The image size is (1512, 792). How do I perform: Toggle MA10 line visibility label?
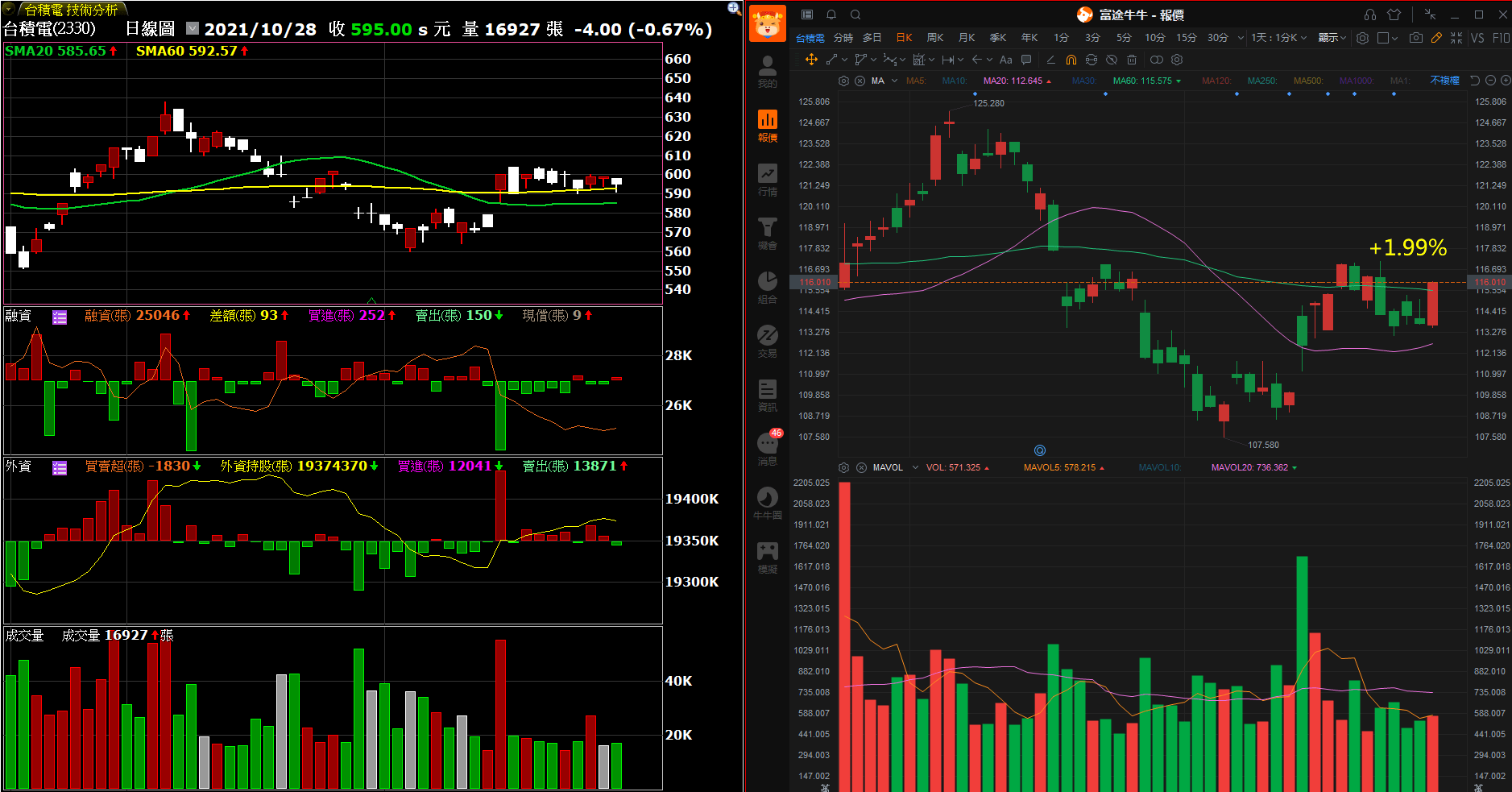tap(954, 81)
